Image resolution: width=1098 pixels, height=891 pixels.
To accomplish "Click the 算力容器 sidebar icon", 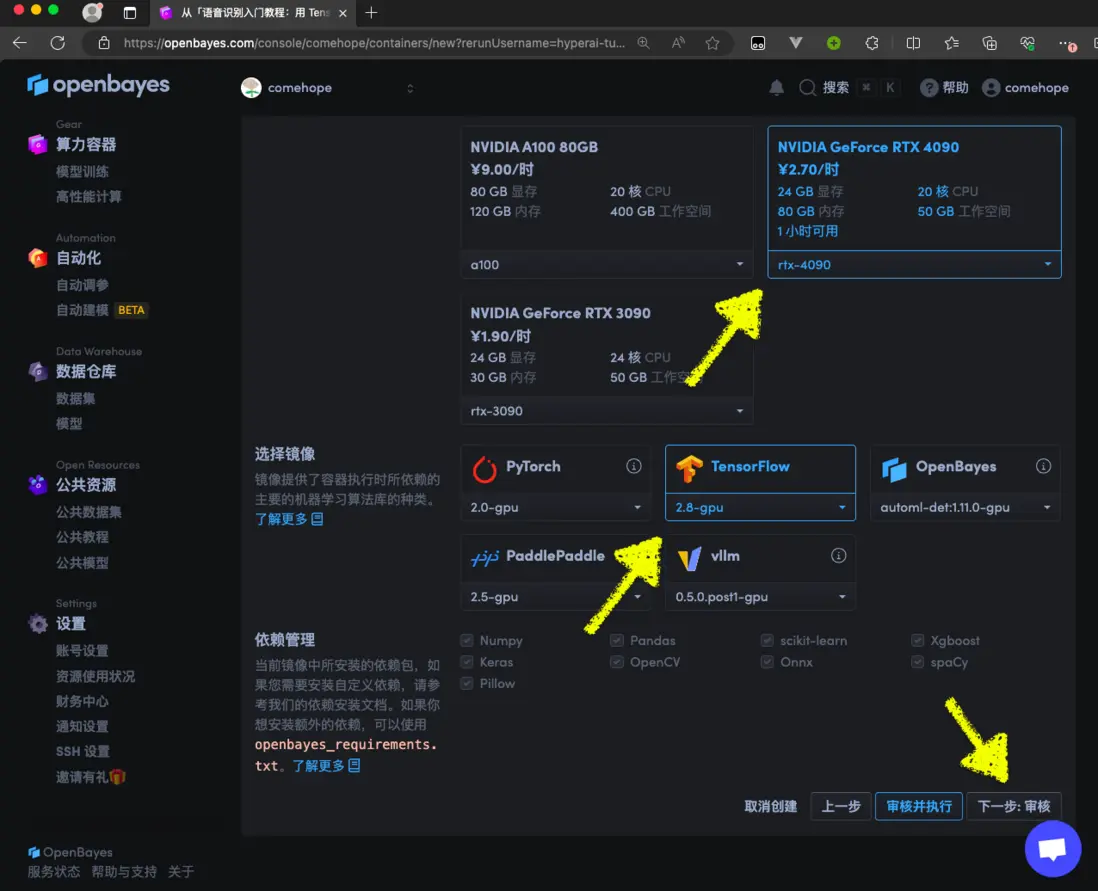I will click(x=38, y=144).
